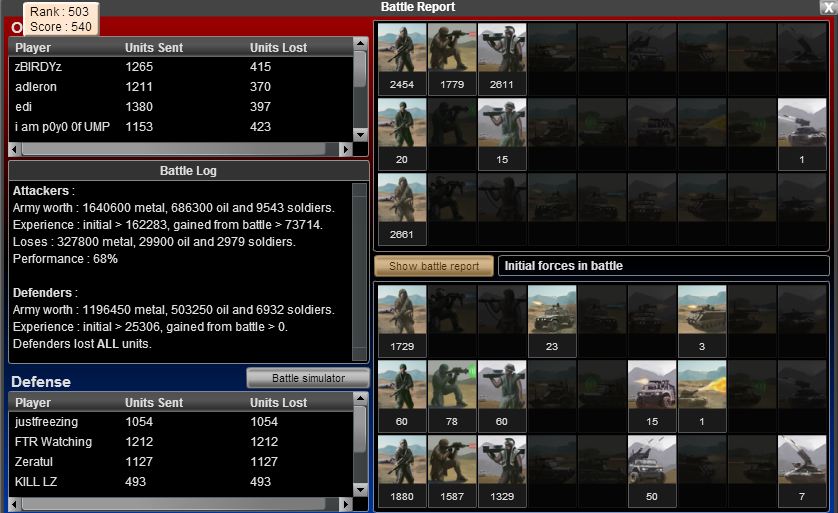The image size is (838, 513).
Task: Click attacker camouflage soldier unit showing 2661
Action: (x=402, y=209)
